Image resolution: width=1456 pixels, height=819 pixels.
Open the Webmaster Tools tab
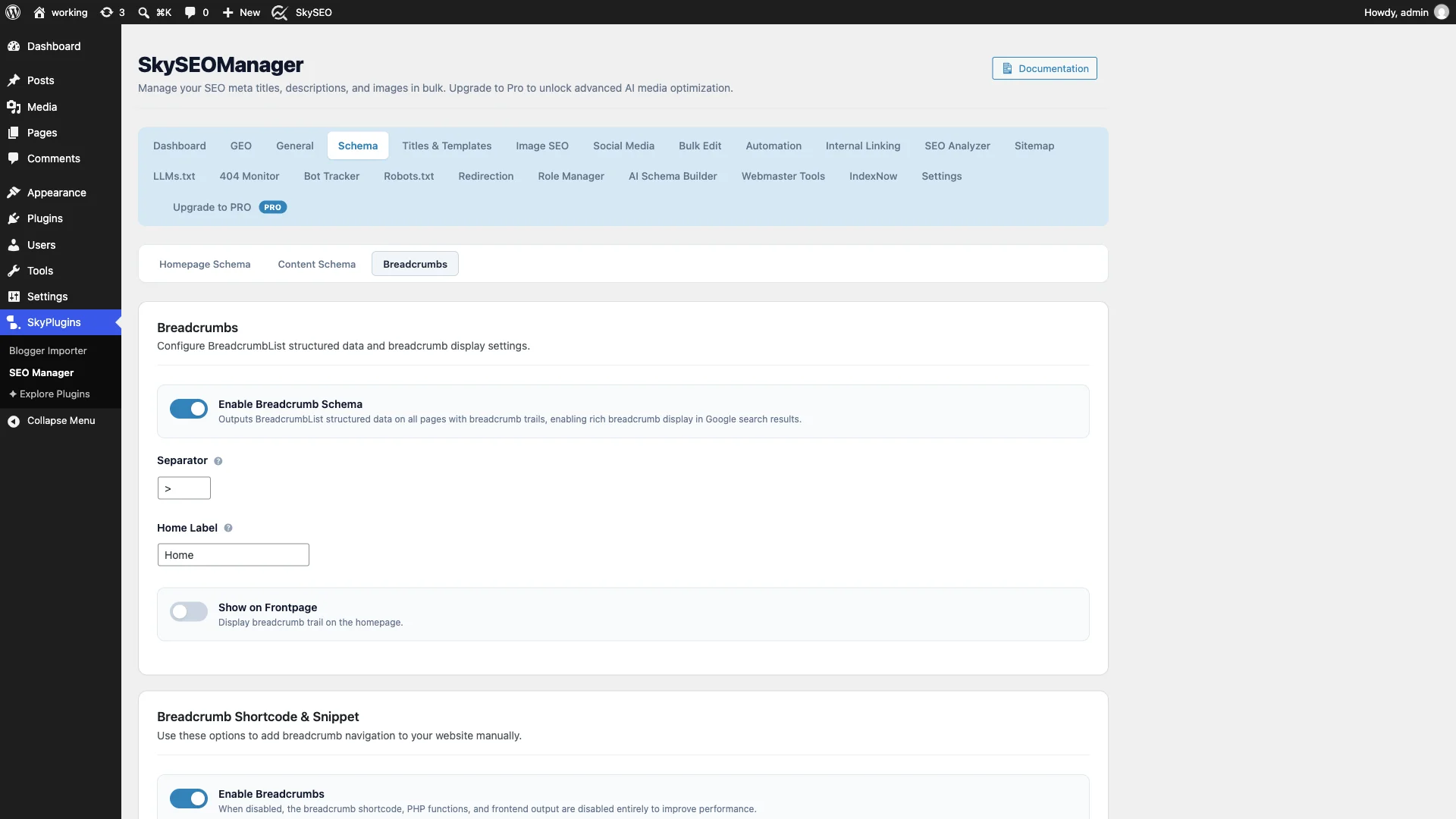783,176
